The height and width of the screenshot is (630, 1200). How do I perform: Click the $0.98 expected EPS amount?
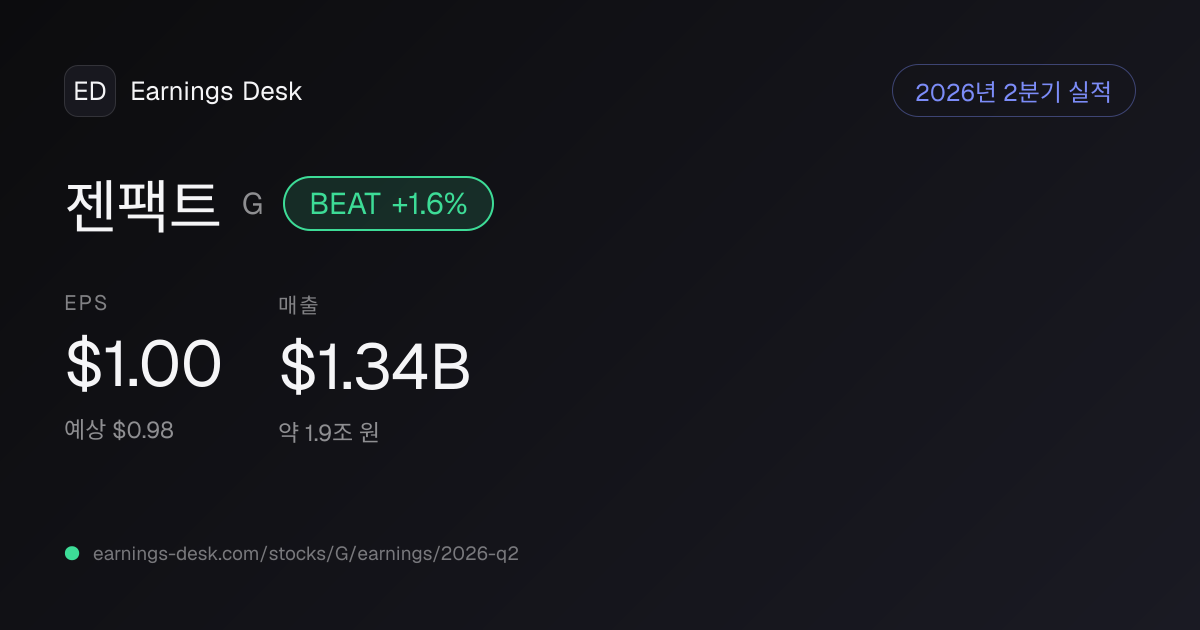143,430
